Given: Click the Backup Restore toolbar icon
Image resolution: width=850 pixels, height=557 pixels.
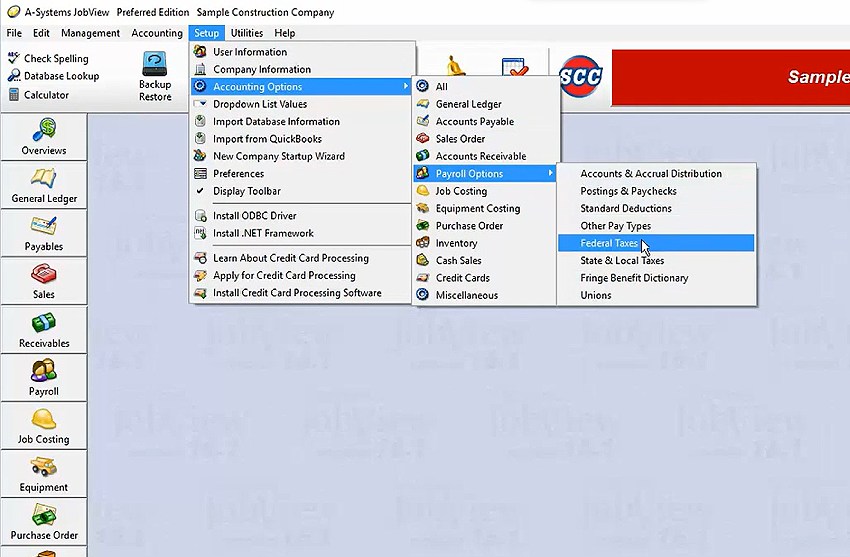Looking at the screenshot, I should click(155, 75).
